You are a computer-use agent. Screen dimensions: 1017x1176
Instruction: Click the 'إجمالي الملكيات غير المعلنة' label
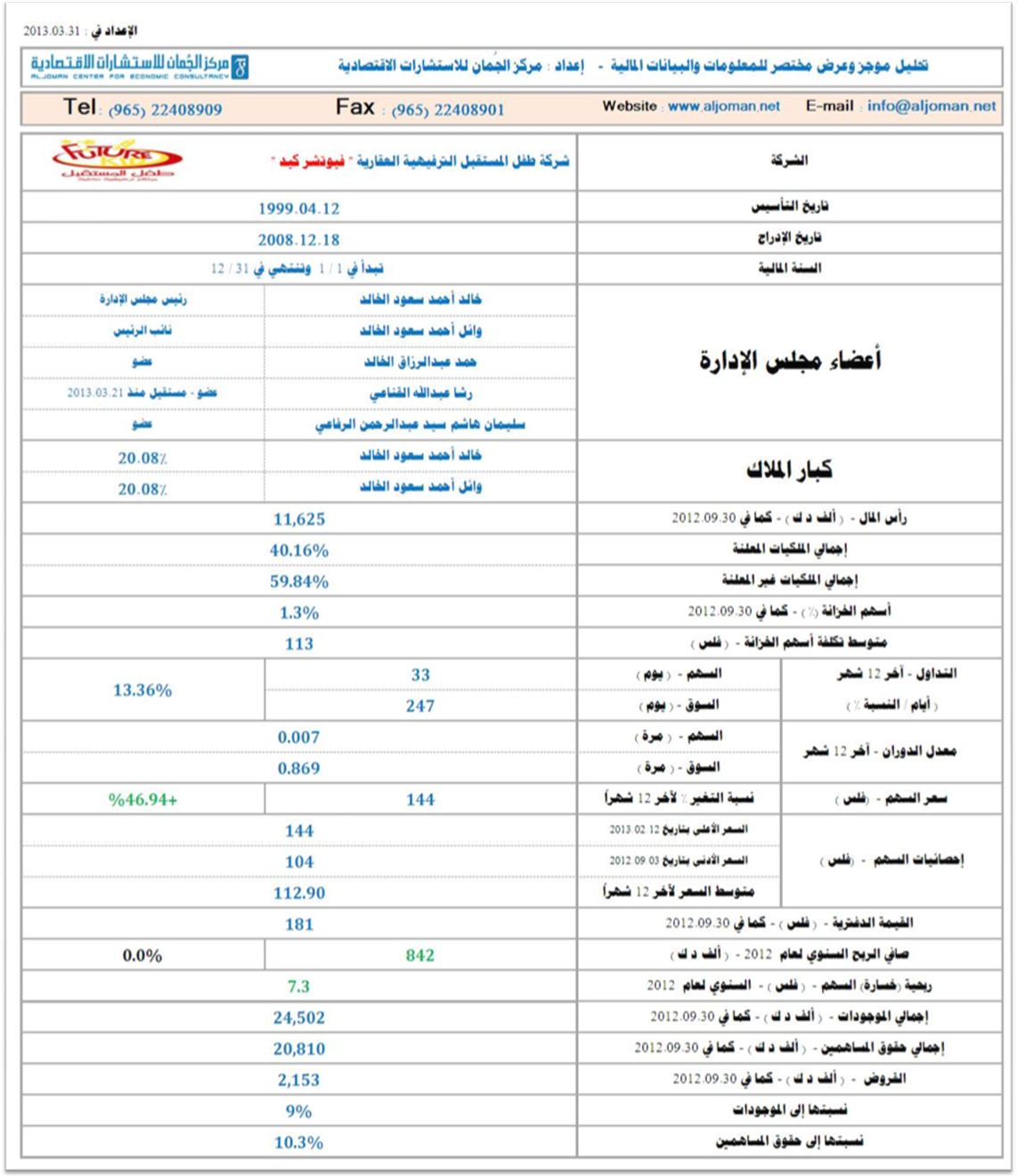(790, 580)
